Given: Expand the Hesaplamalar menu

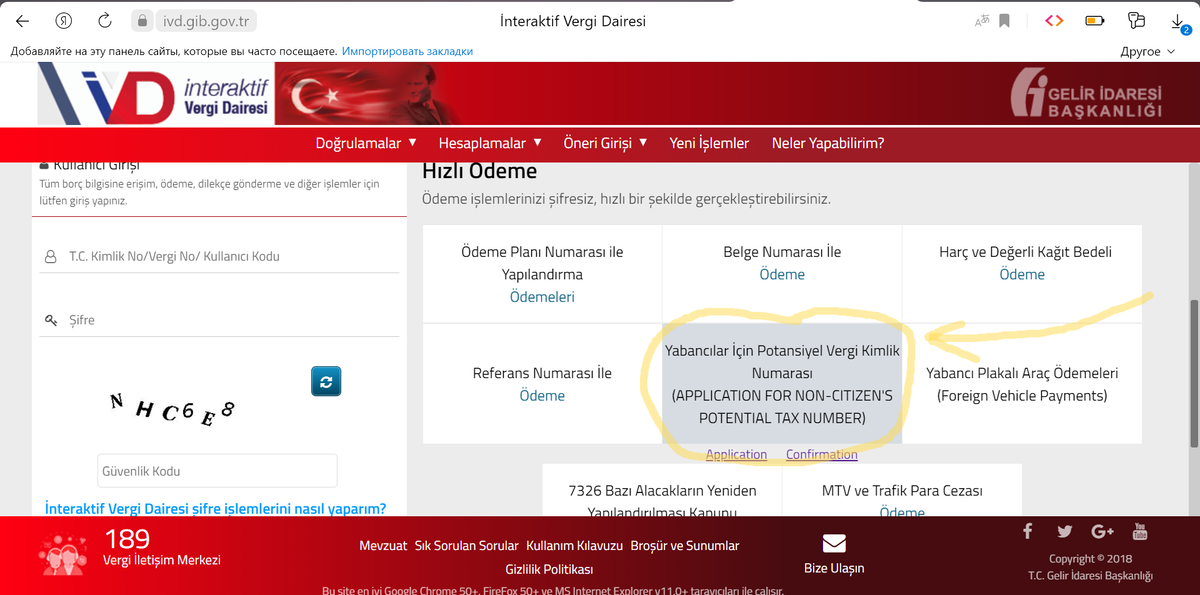Looking at the screenshot, I should 489,143.
